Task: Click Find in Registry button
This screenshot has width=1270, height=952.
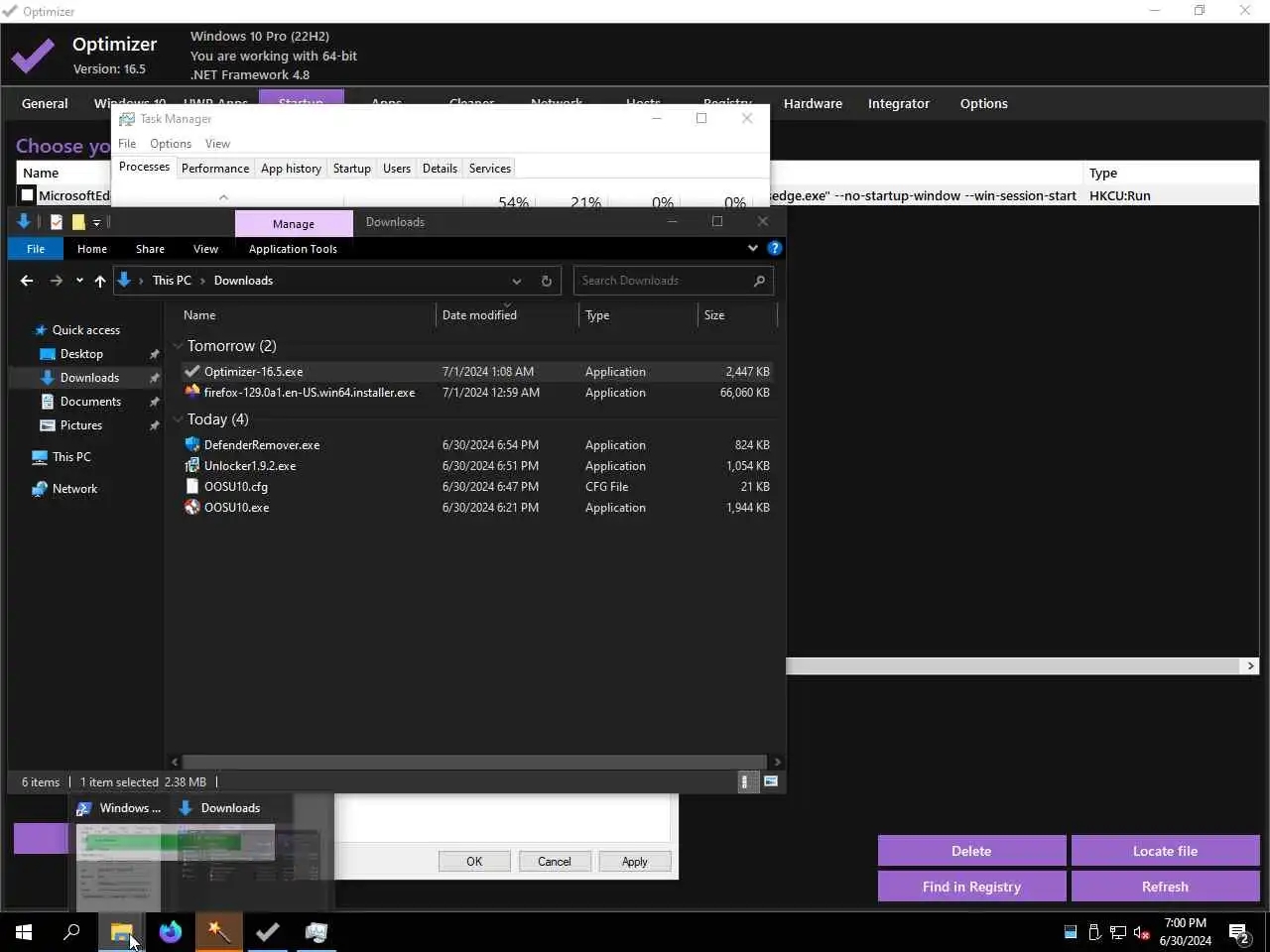Action: click(971, 887)
